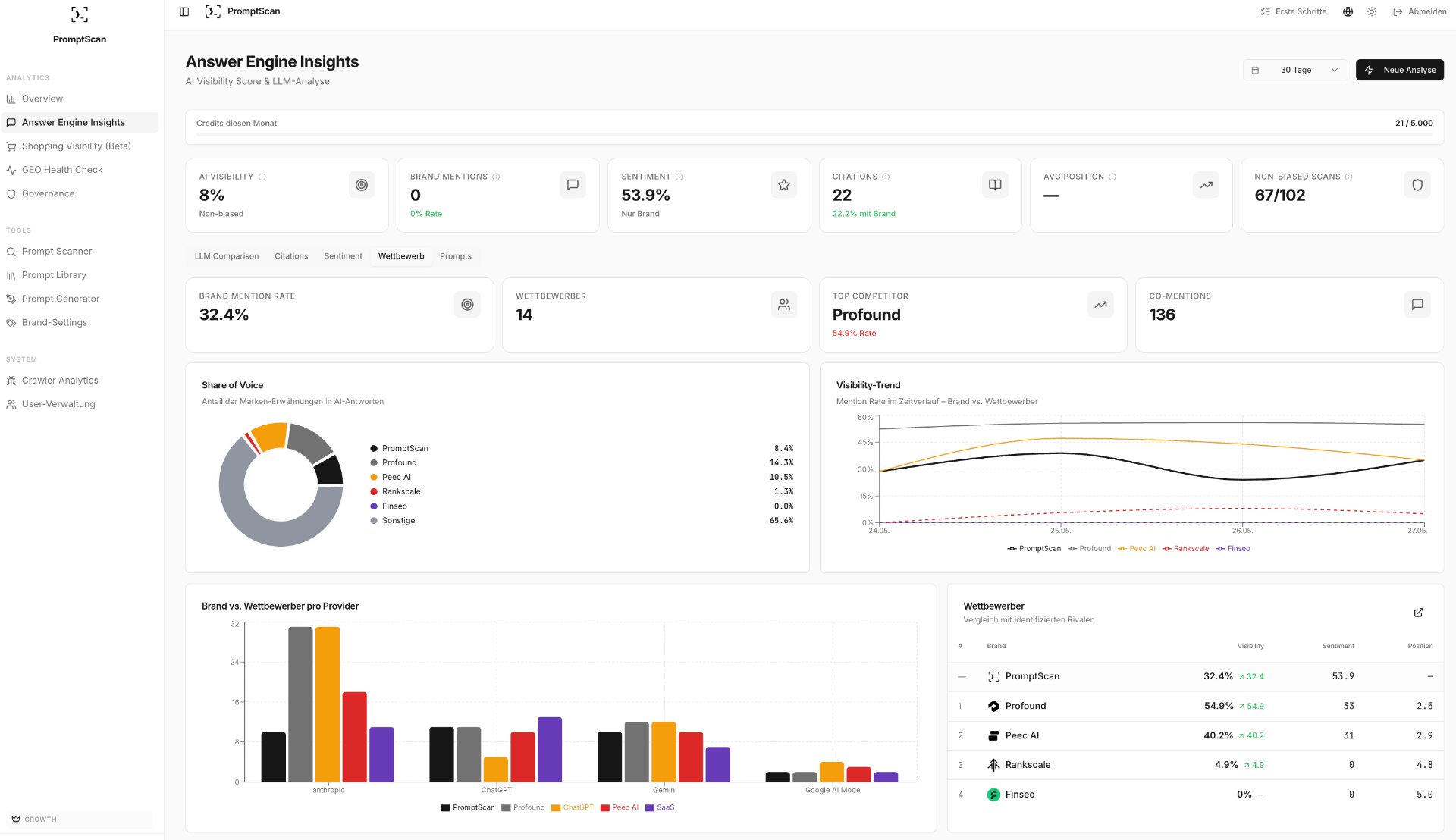Open Prompt Scanner tool
Viewport: 1456px width, 840px height.
coord(80,251)
